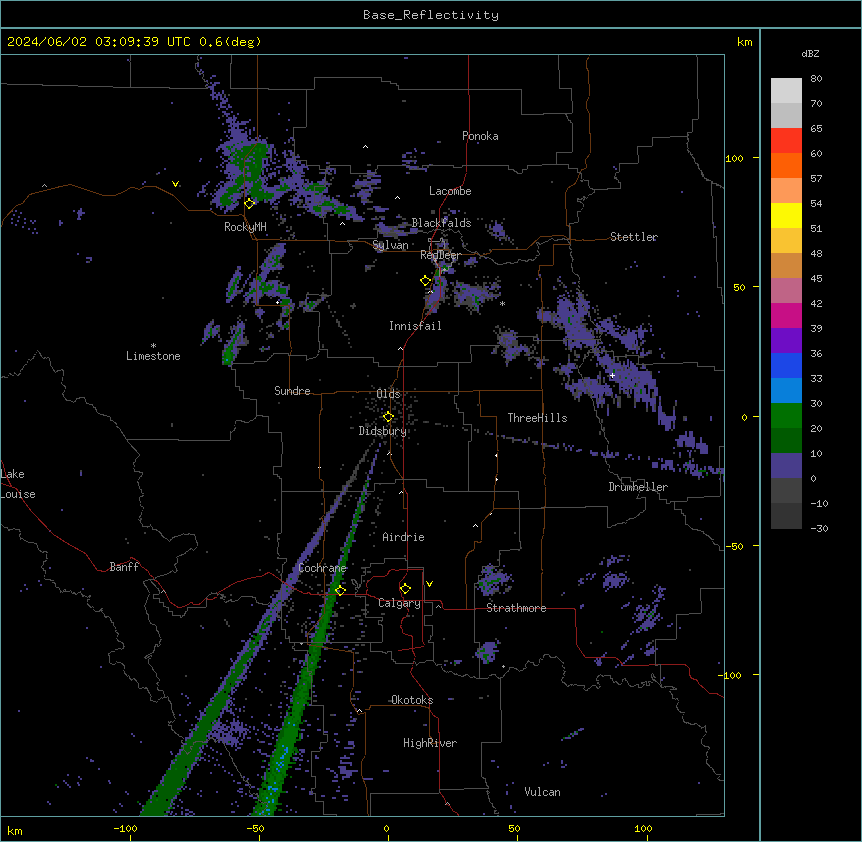862x842 pixels.
Task: Pick the royal blue 36-33 dBZ swatch
Action: click(x=786, y=365)
